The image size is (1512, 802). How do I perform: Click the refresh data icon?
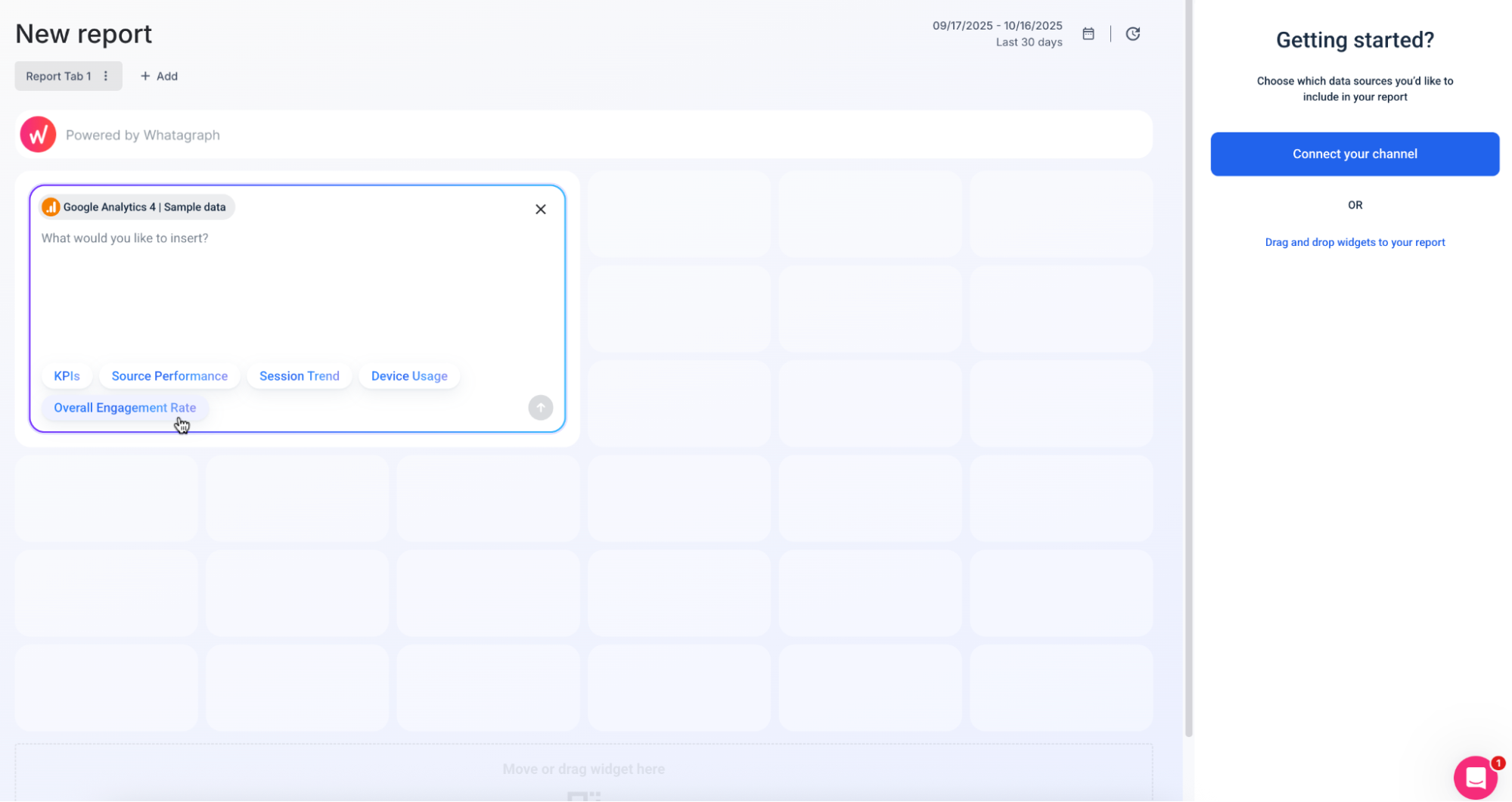pyautogui.click(x=1132, y=34)
